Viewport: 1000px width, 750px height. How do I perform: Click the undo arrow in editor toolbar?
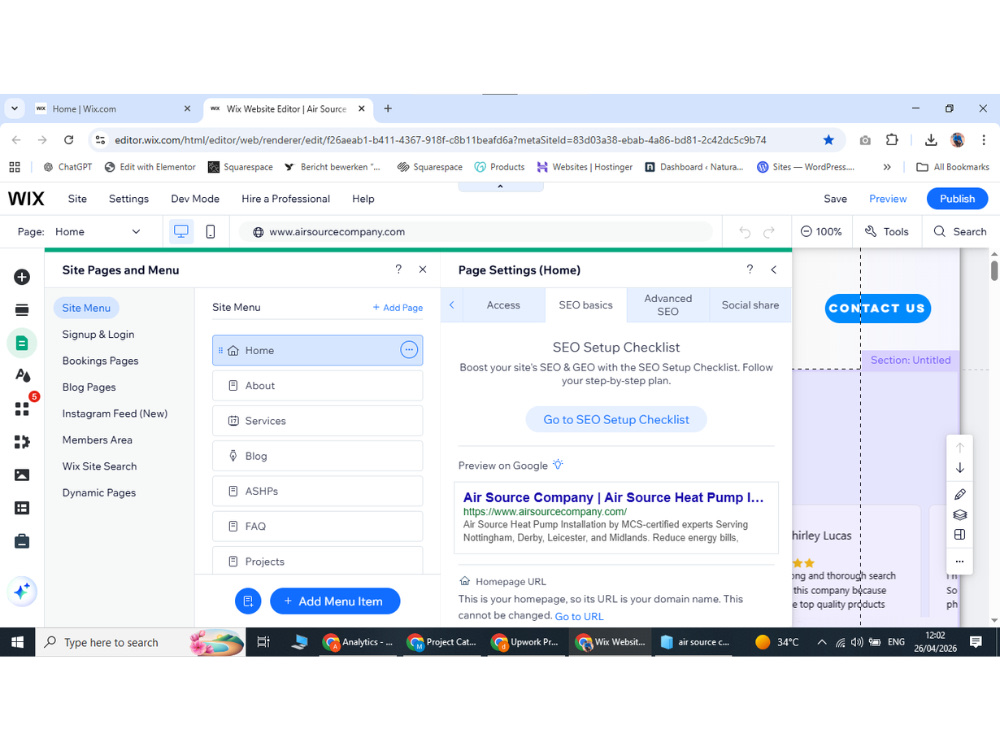pyautogui.click(x=744, y=232)
